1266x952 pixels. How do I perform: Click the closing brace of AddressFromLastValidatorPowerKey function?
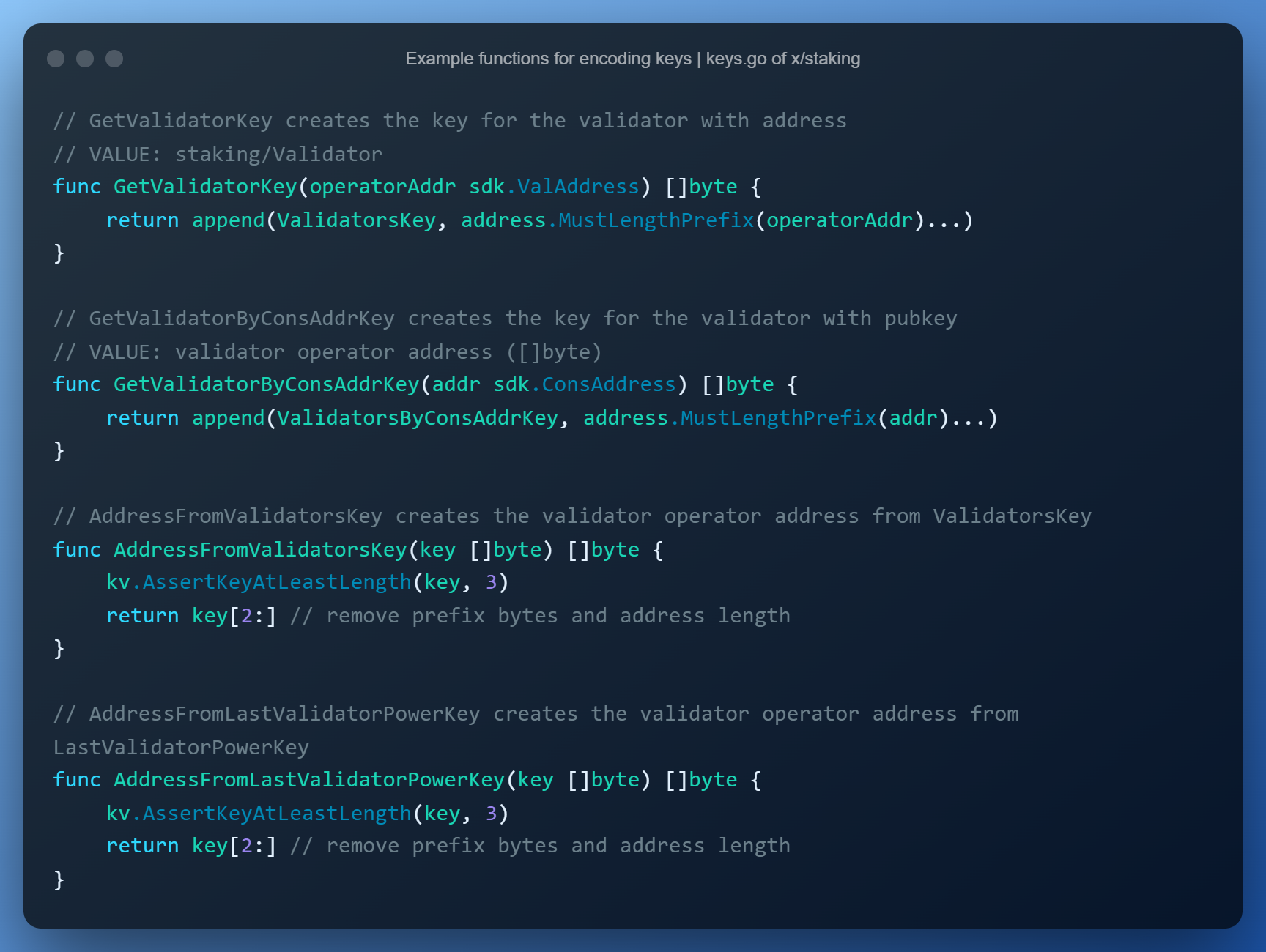(59, 880)
